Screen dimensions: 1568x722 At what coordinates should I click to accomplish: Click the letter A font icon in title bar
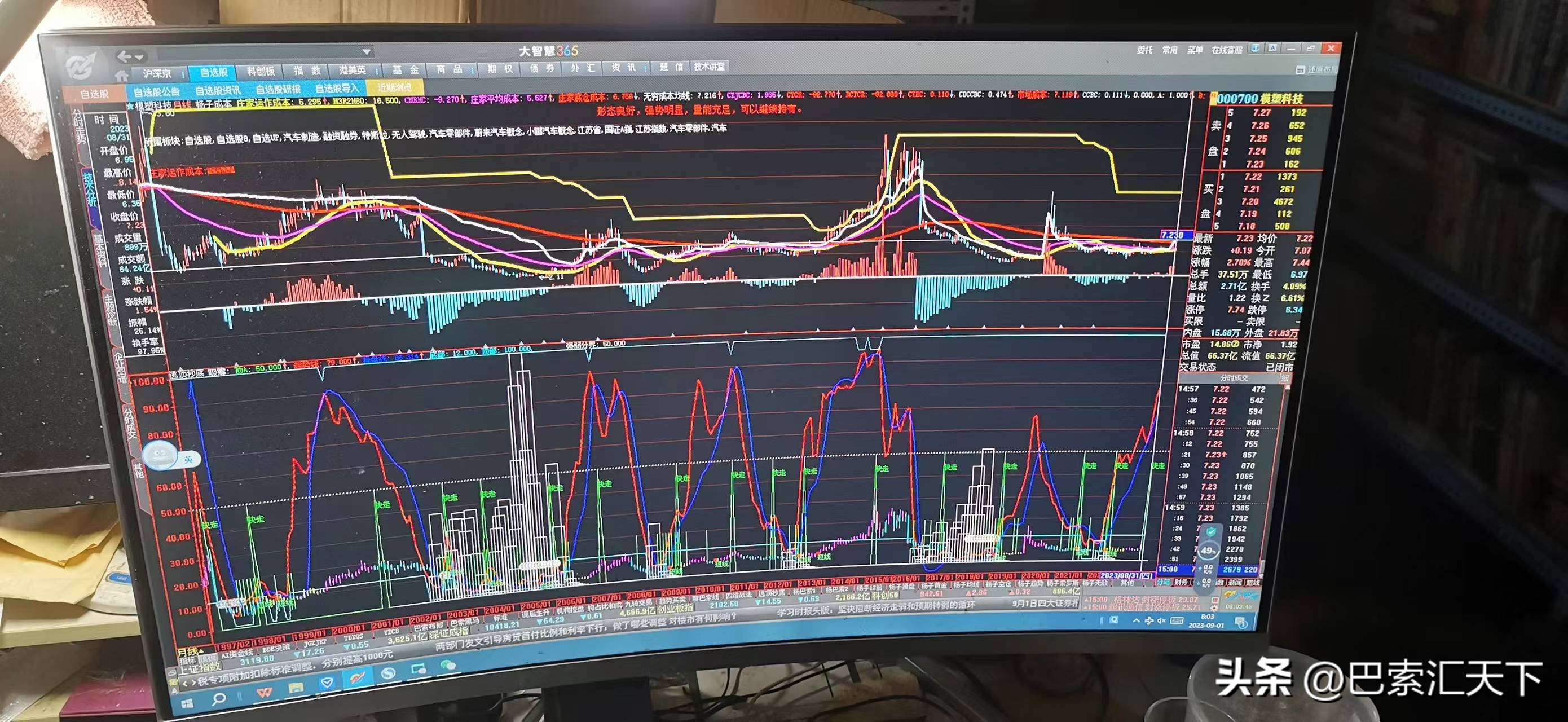(x=1272, y=48)
